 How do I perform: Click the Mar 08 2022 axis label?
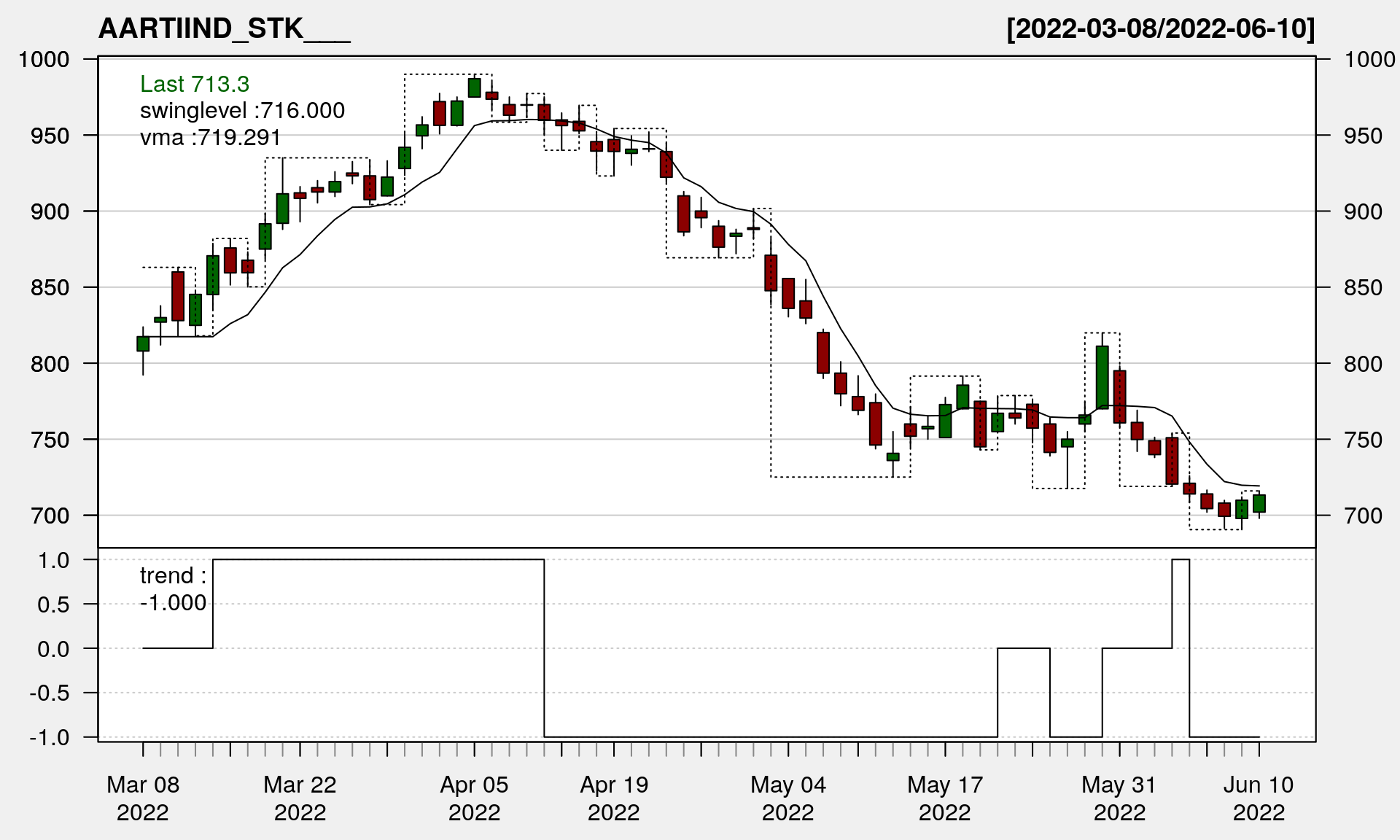pyautogui.click(x=143, y=798)
